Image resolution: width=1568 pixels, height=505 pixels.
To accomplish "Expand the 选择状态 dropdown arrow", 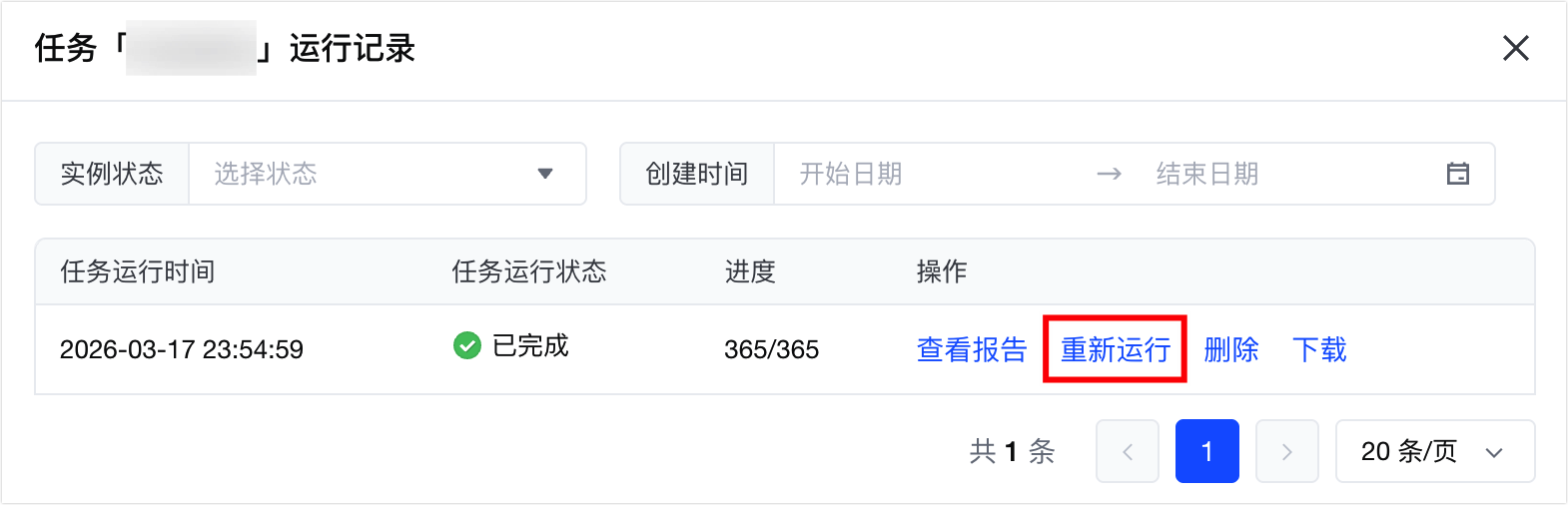I will click(x=544, y=174).
